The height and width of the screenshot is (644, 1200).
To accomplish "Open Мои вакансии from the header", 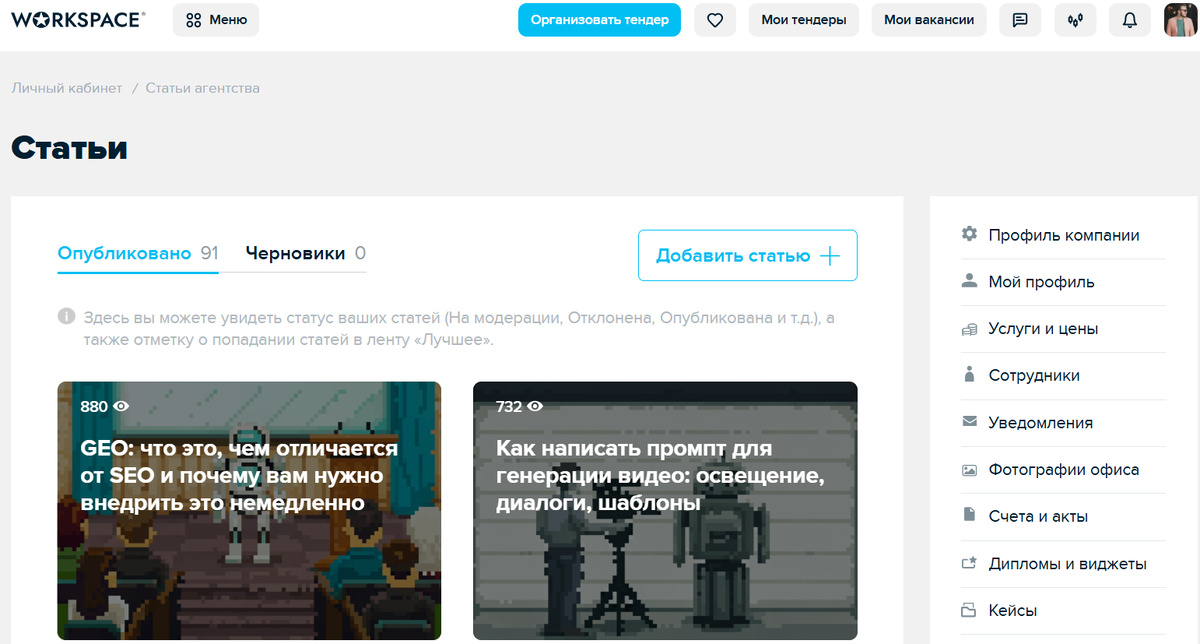I will click(928, 20).
